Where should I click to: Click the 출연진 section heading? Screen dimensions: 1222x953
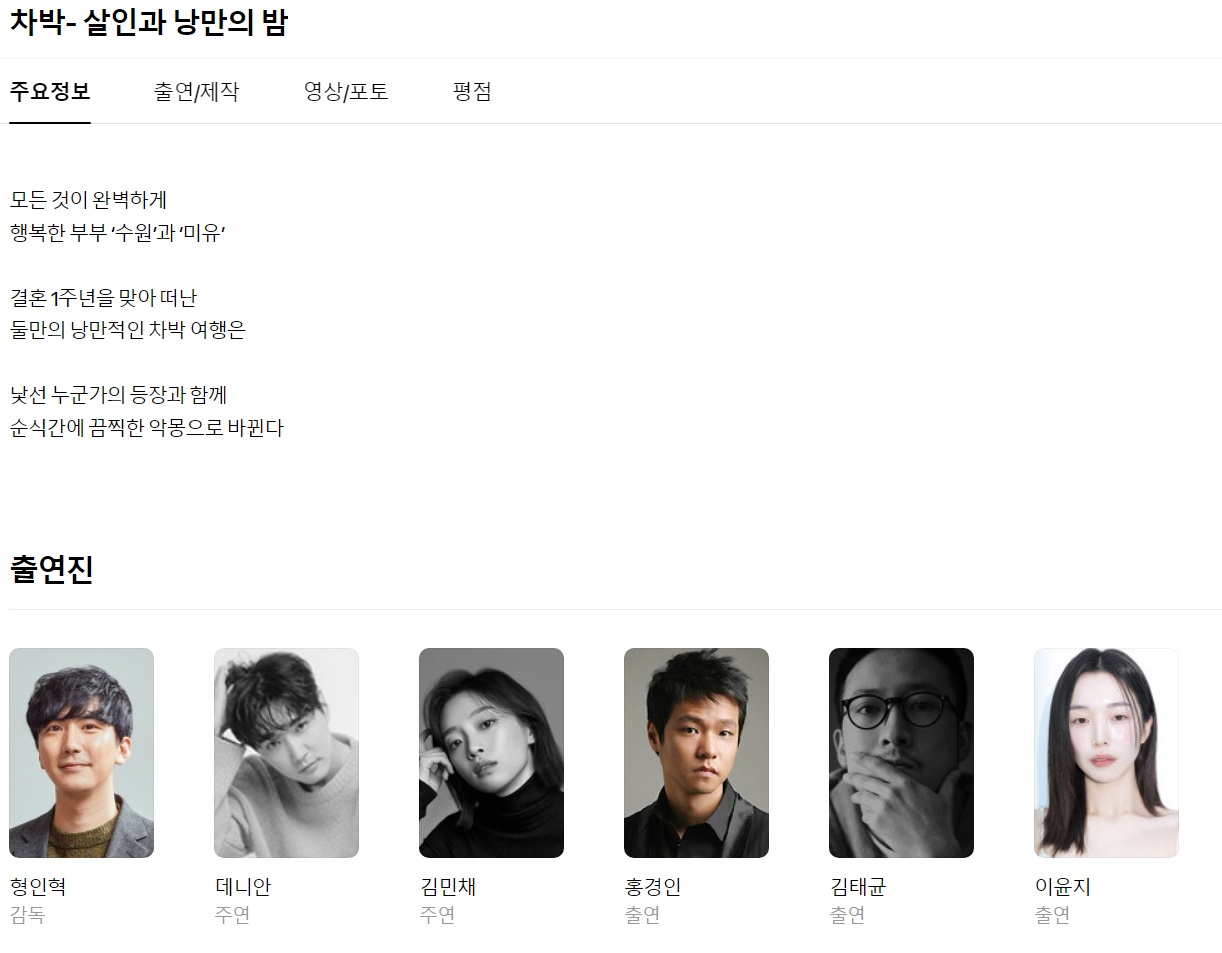[x=51, y=570]
